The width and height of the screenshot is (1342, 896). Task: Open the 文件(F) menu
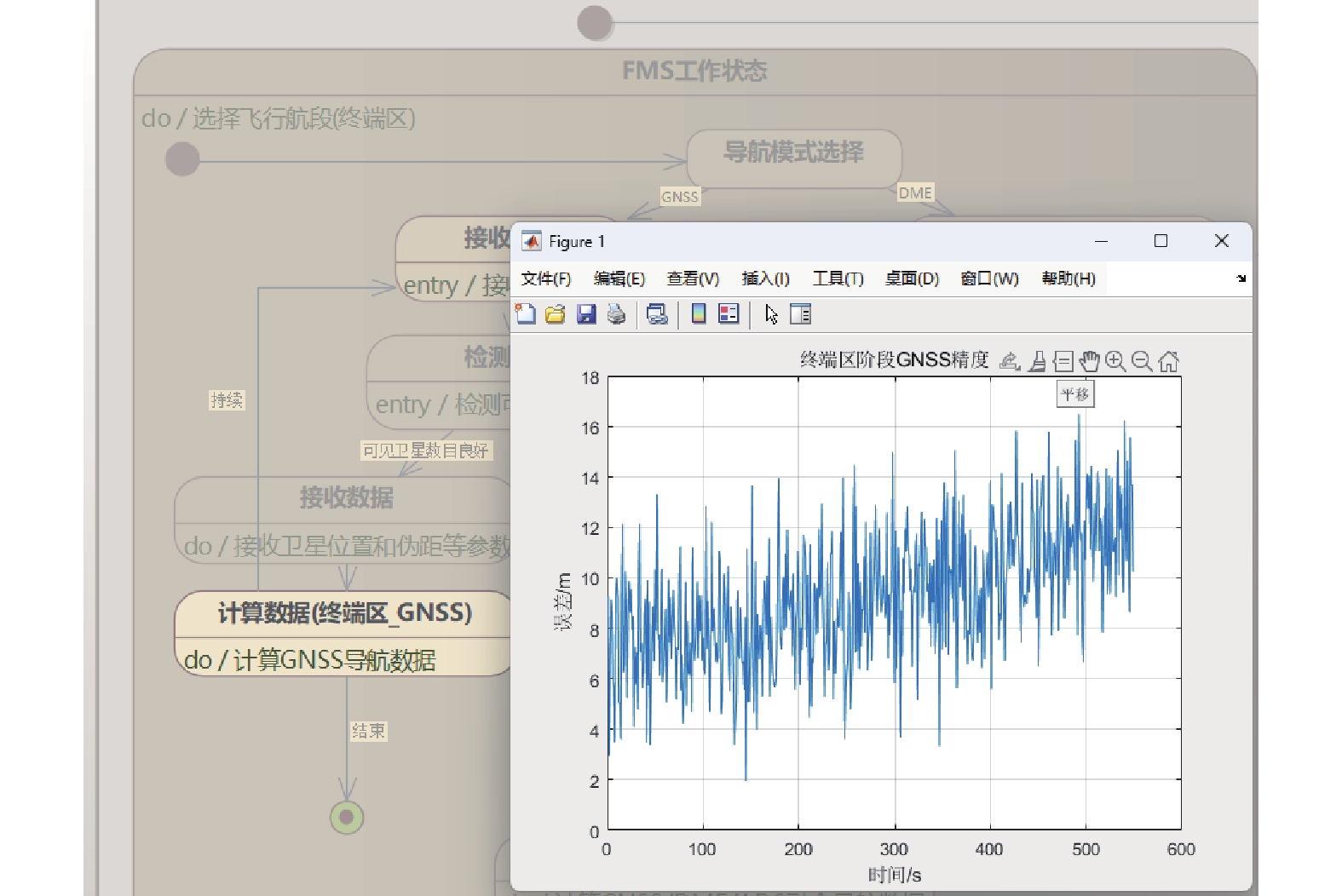[x=545, y=279]
